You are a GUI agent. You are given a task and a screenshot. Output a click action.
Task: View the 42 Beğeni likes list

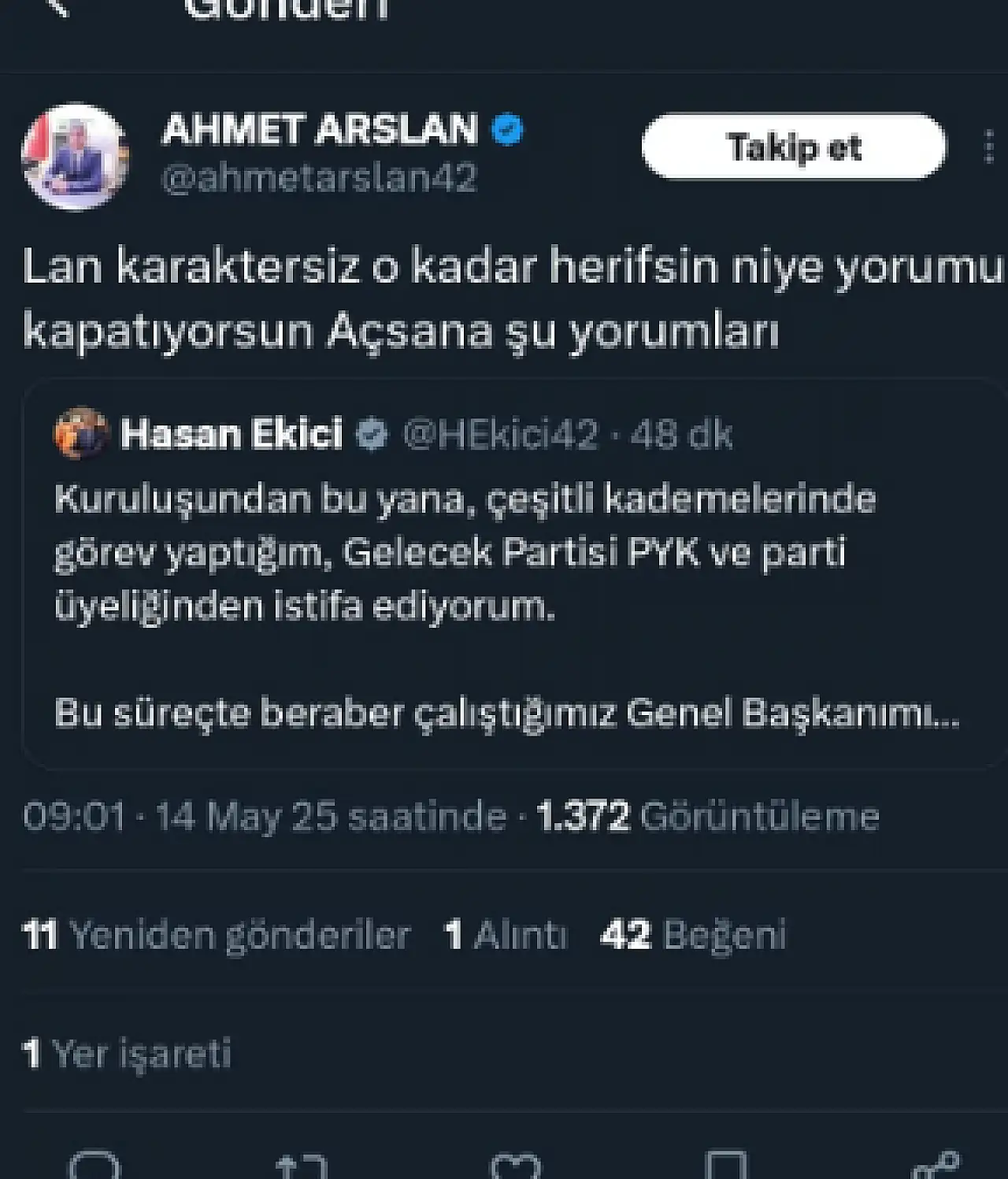click(693, 935)
